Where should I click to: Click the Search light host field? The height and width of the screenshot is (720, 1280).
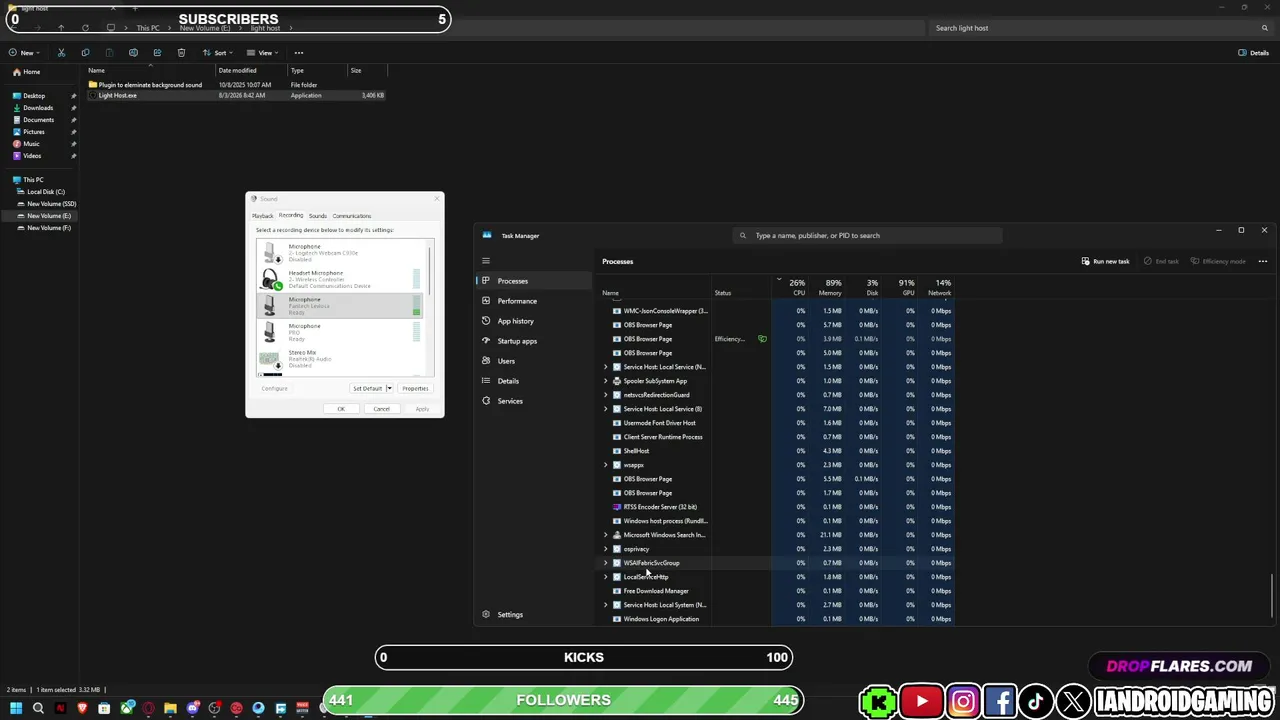pyautogui.click(x=1100, y=28)
